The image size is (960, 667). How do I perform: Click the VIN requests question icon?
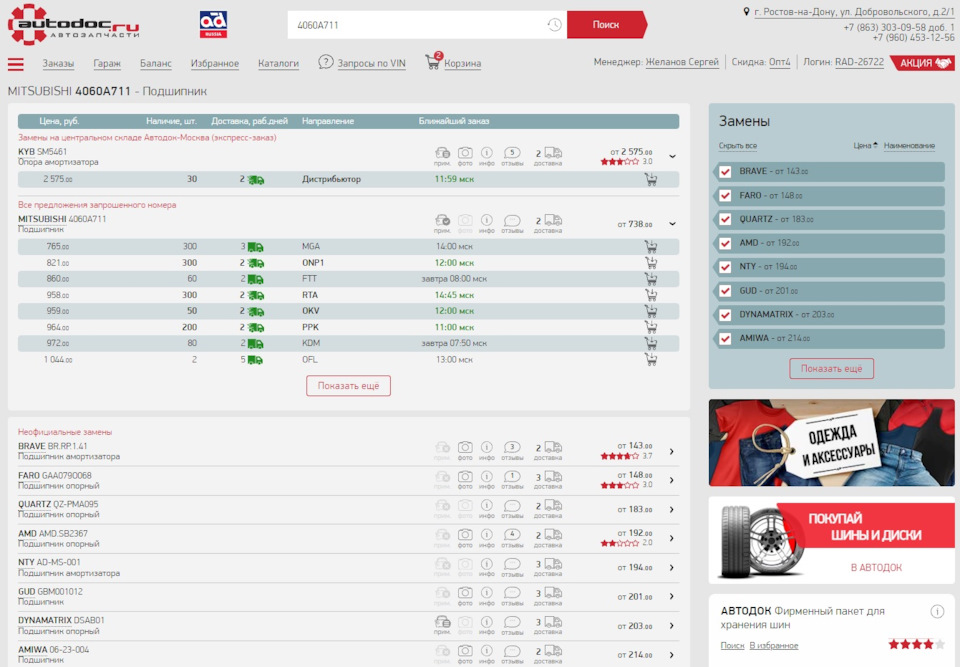[326, 62]
